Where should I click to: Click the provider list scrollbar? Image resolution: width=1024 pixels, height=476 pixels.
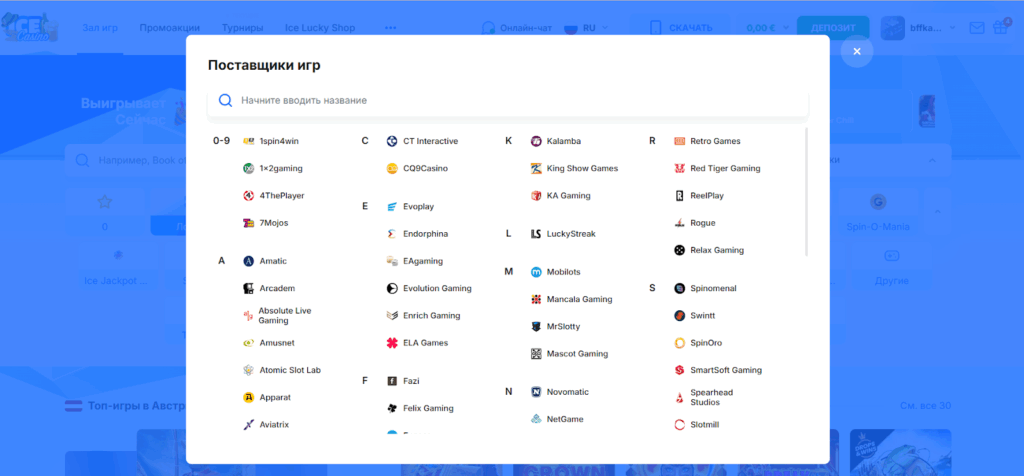[x=805, y=190]
